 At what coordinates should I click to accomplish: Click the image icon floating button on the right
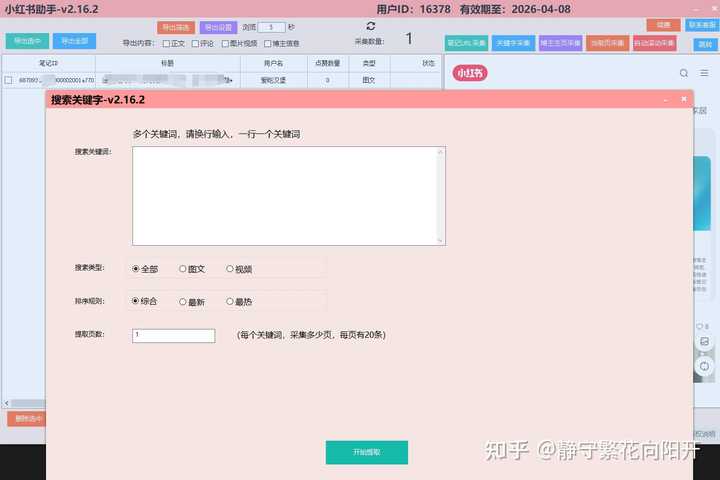pyautogui.click(x=704, y=342)
